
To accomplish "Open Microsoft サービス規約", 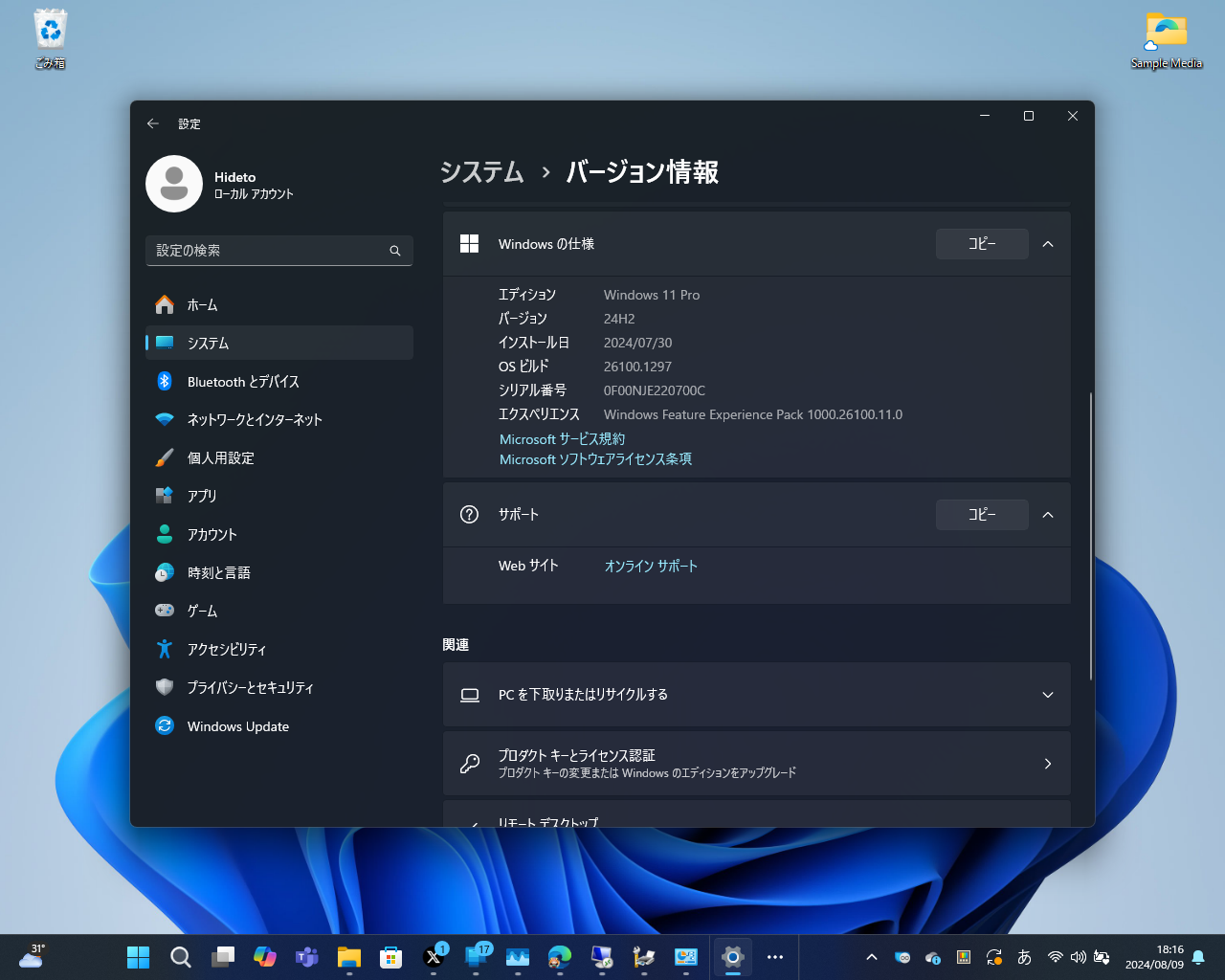I will [562, 438].
